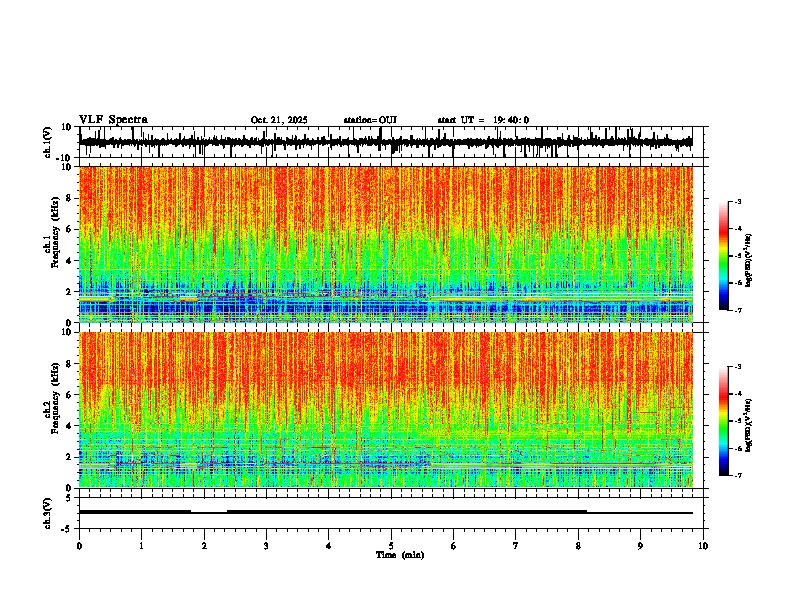Click the "Time (min)" x-axis label
This screenshot has width=792, height=612.
click(400, 555)
